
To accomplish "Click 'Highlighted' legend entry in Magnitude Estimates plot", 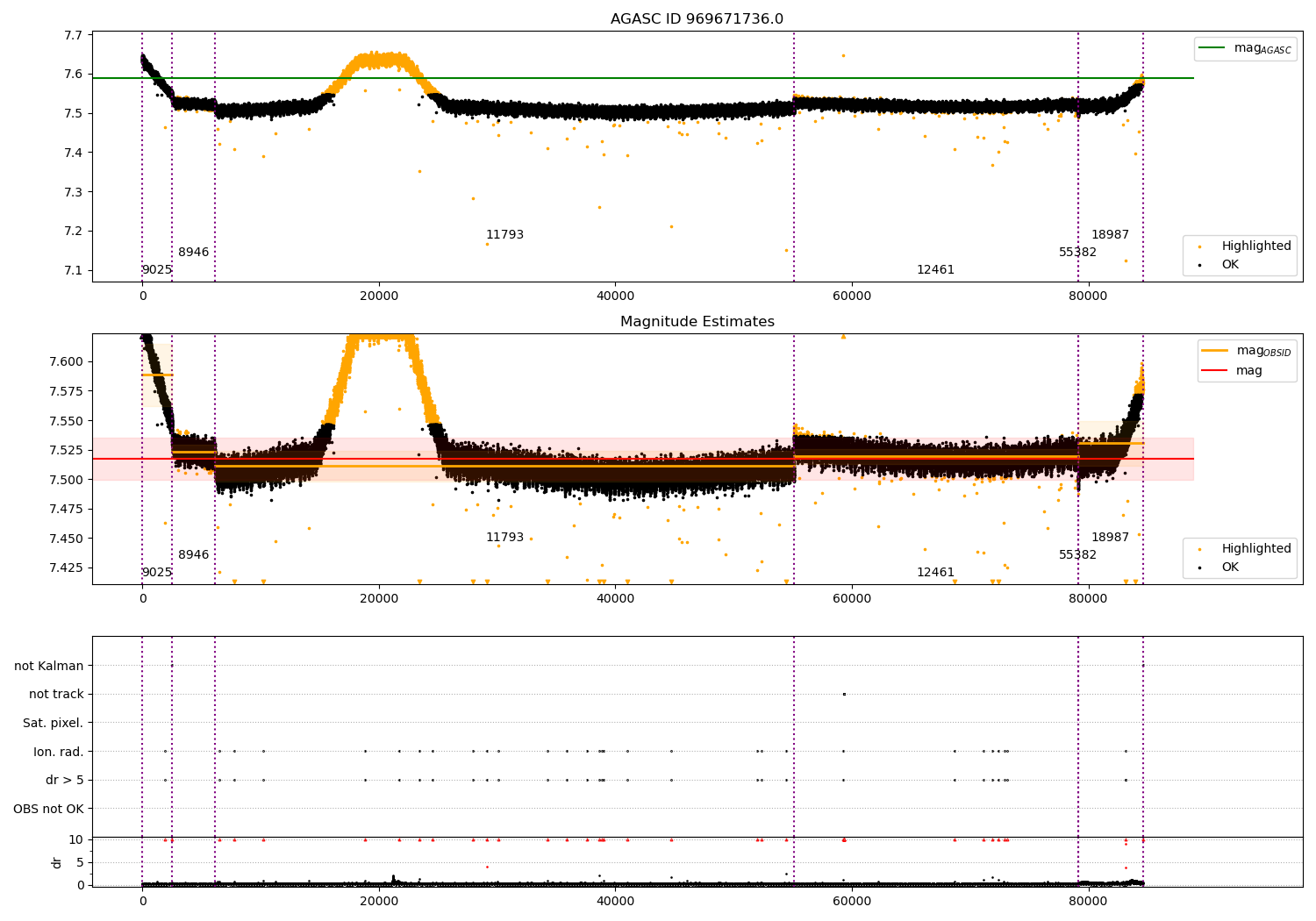I will coord(1241,548).
